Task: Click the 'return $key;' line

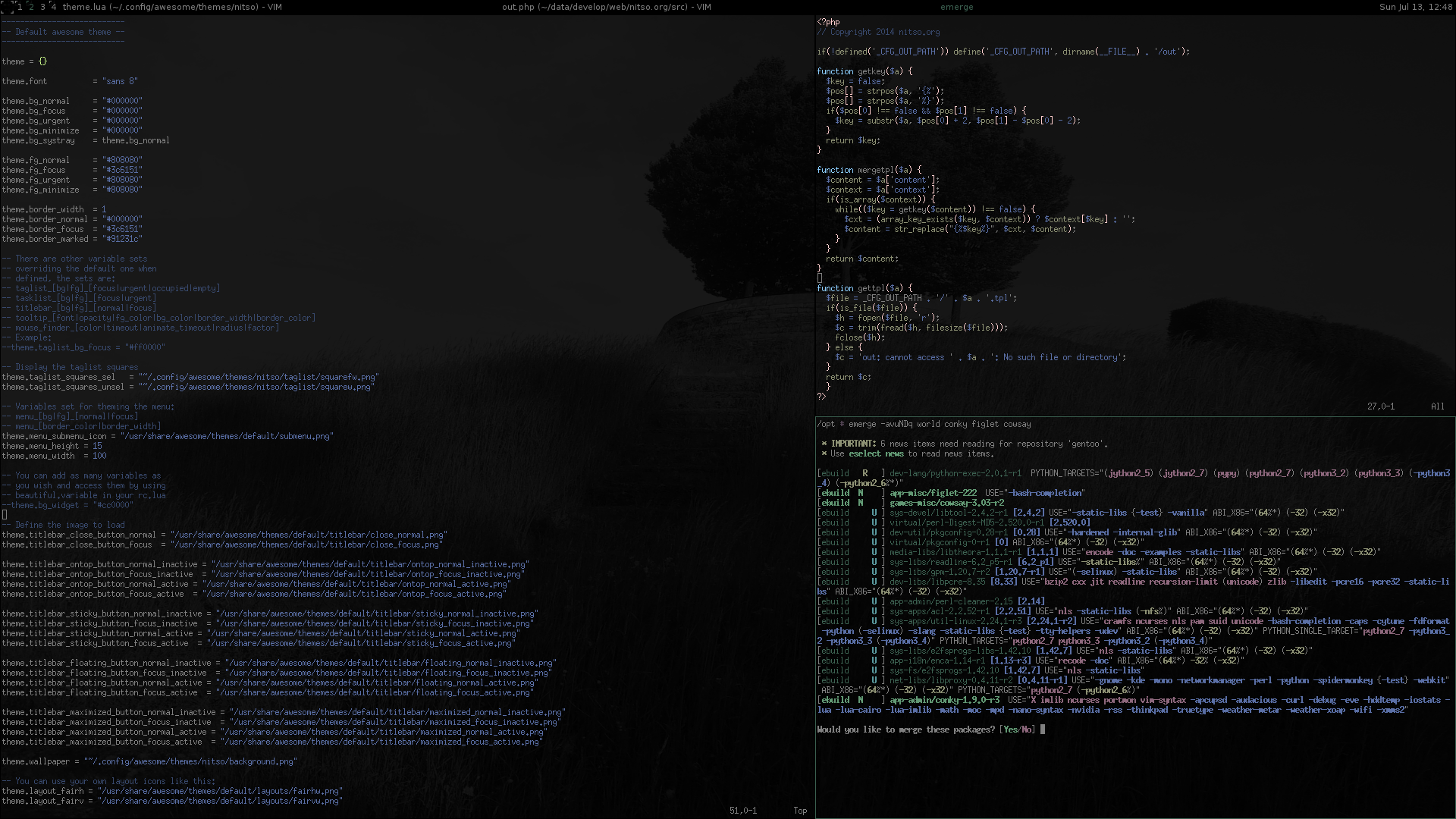Action: coord(853,140)
